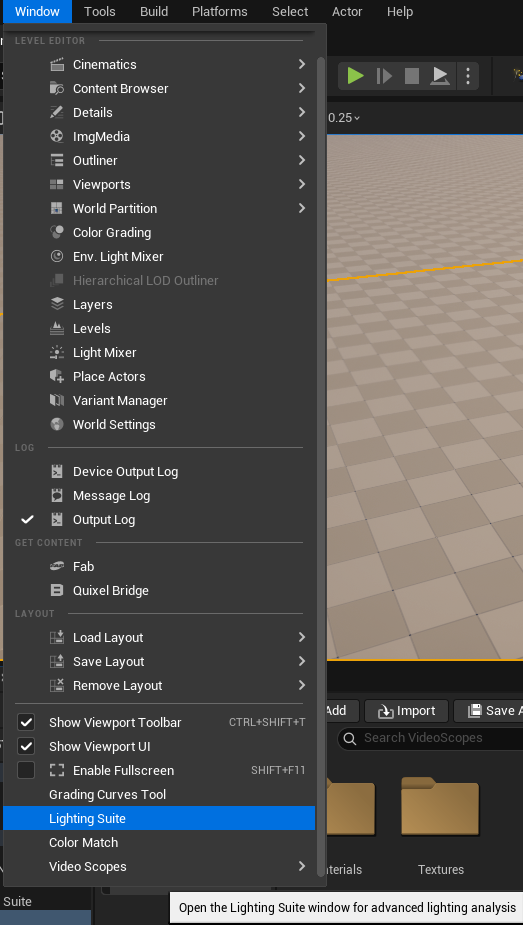The image size is (523, 925).
Task: Click the Layers stack icon
Action: [x=57, y=304]
